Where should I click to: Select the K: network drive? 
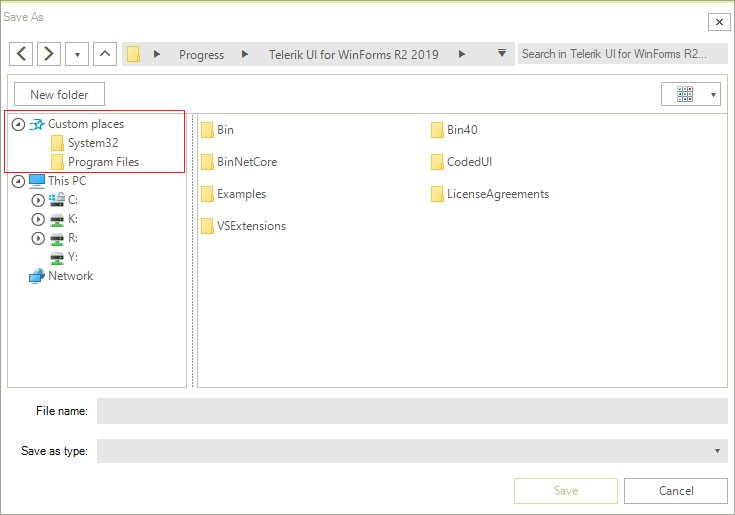(73, 219)
